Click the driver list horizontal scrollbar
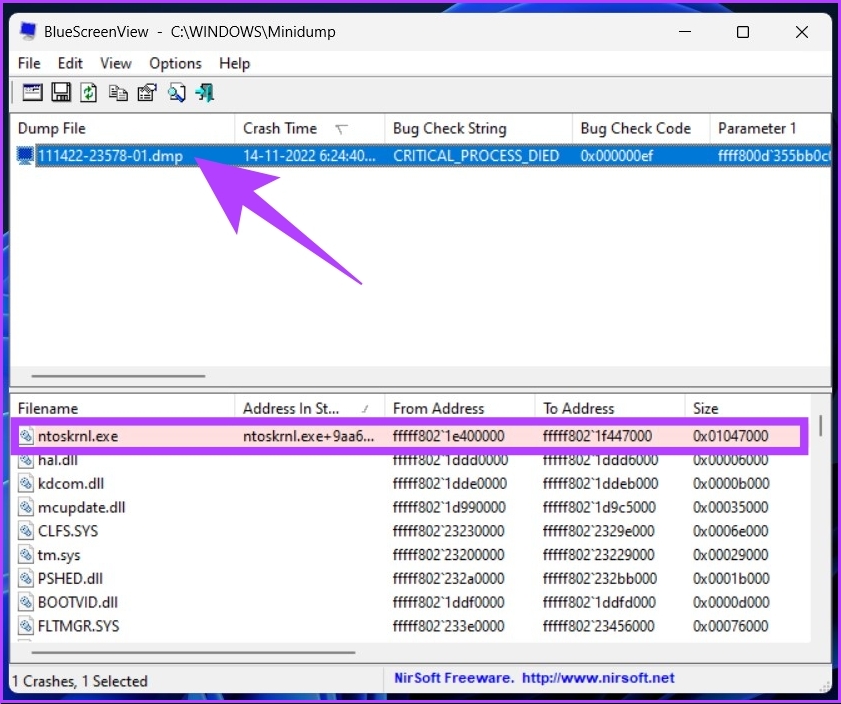 193,653
